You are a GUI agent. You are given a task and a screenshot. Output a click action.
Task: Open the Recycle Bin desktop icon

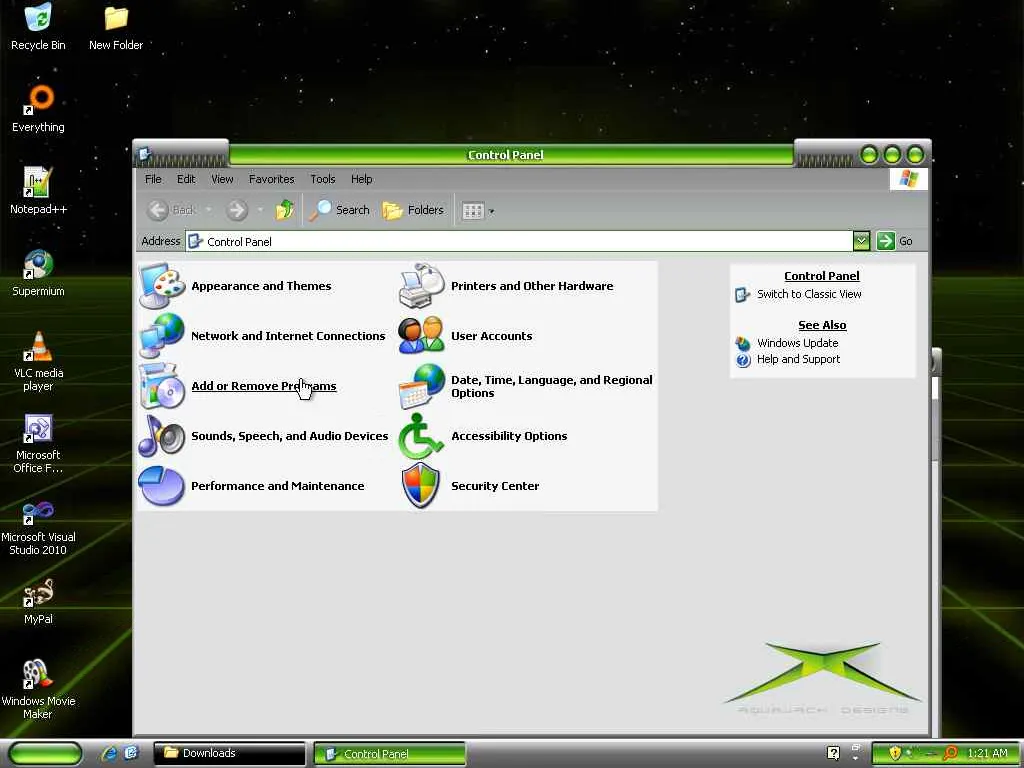38,26
